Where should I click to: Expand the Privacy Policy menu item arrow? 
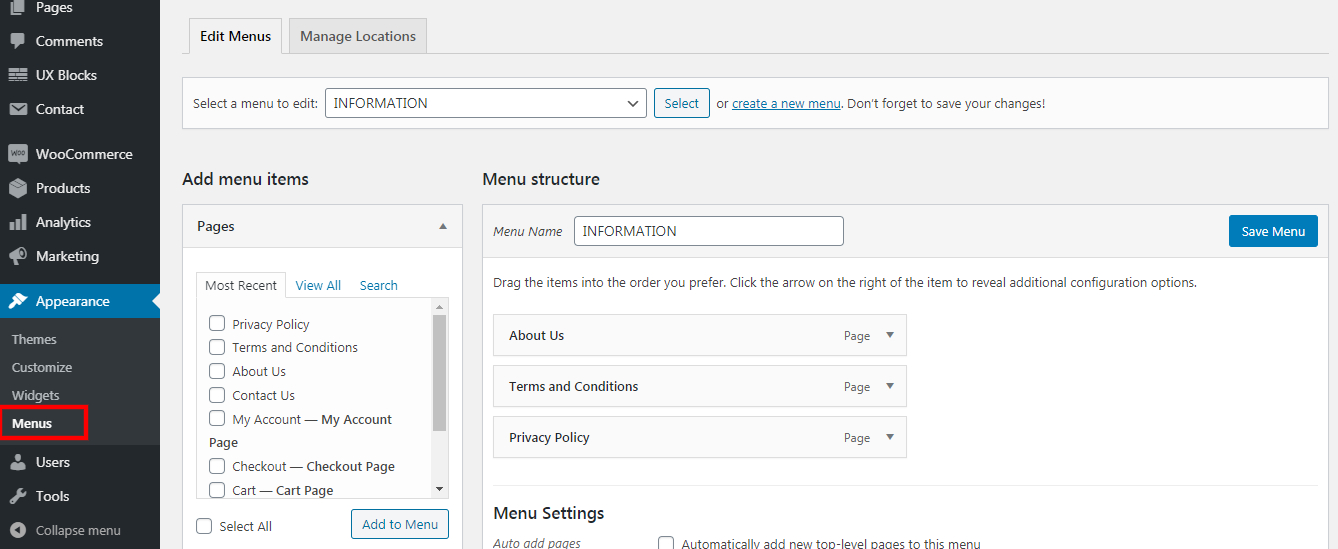tap(890, 437)
